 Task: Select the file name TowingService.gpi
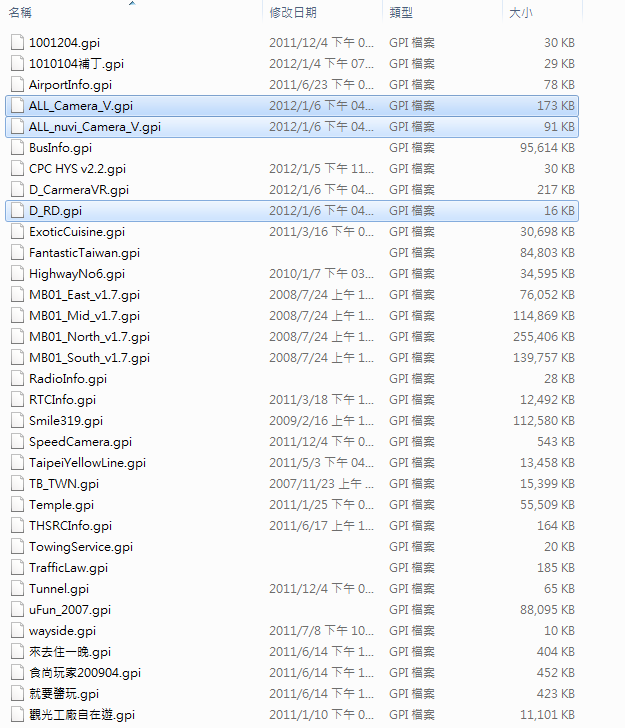coord(81,547)
